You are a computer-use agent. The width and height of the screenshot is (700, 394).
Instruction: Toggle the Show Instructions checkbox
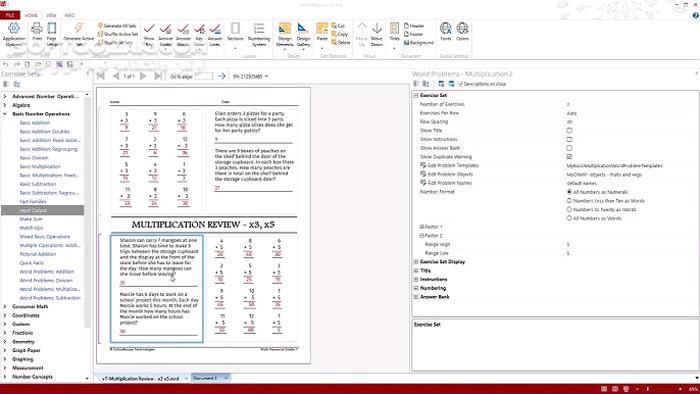coord(569,139)
